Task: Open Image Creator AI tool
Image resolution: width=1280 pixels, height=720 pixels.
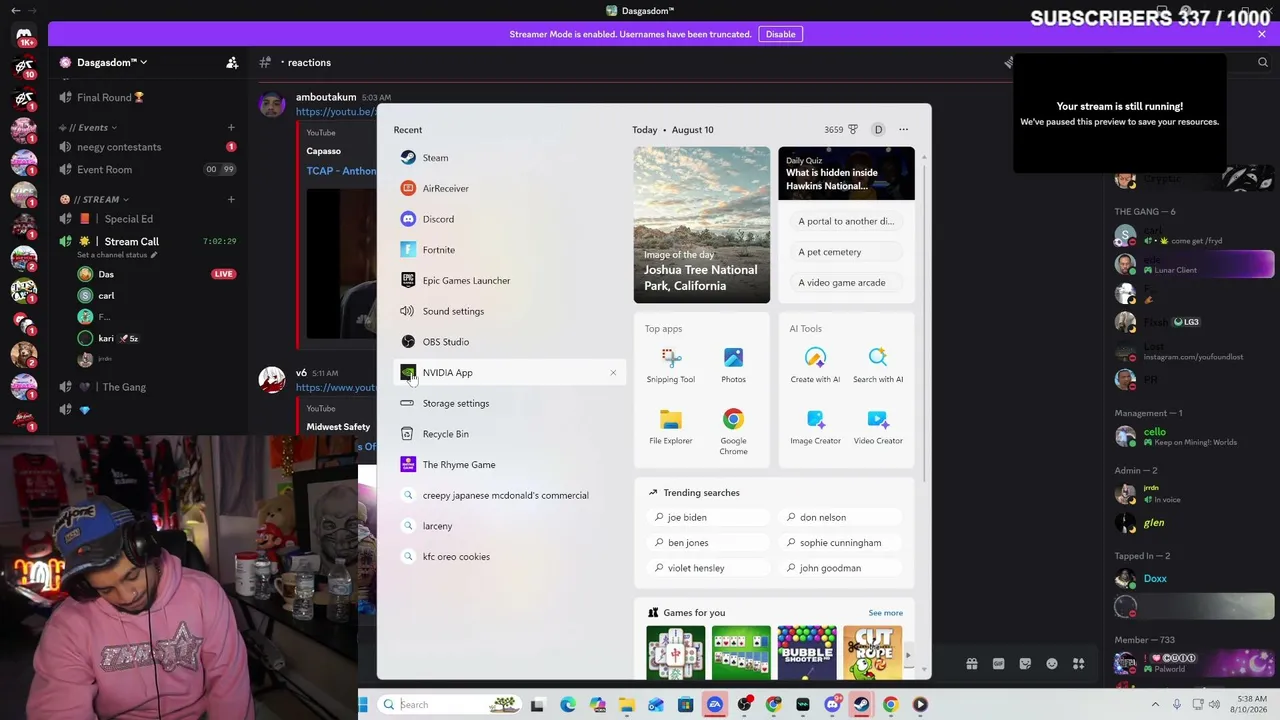Action: coord(815,427)
